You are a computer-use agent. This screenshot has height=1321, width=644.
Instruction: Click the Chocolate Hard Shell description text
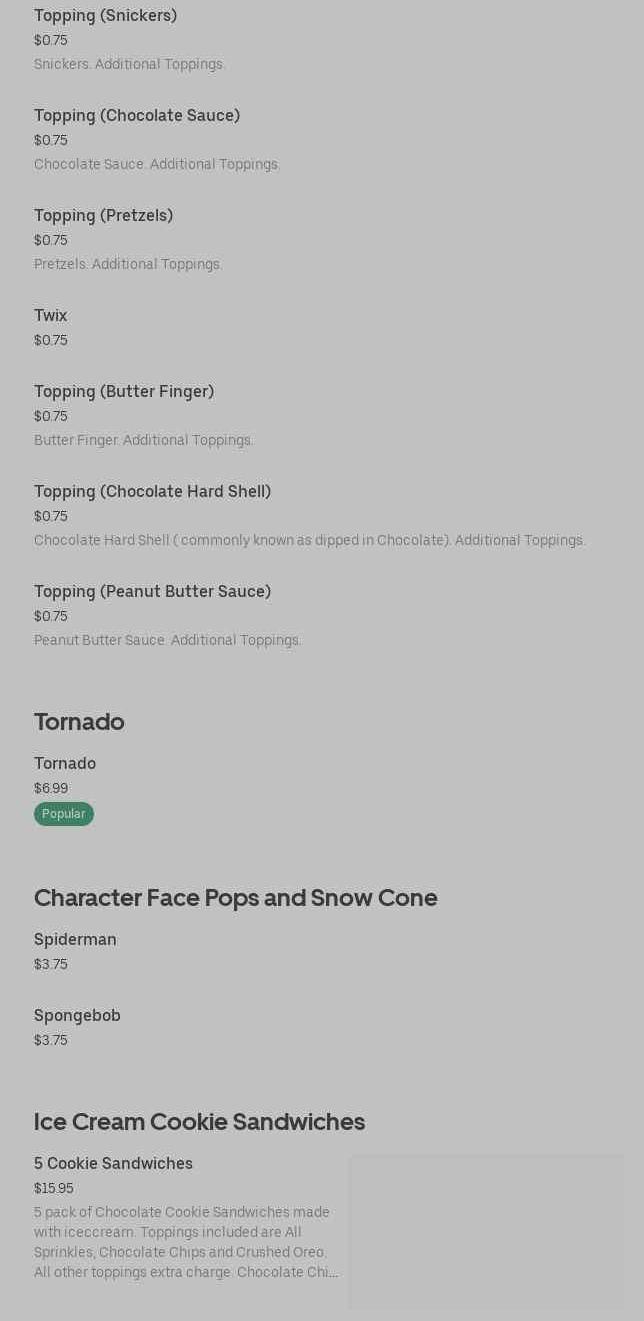pos(309,541)
